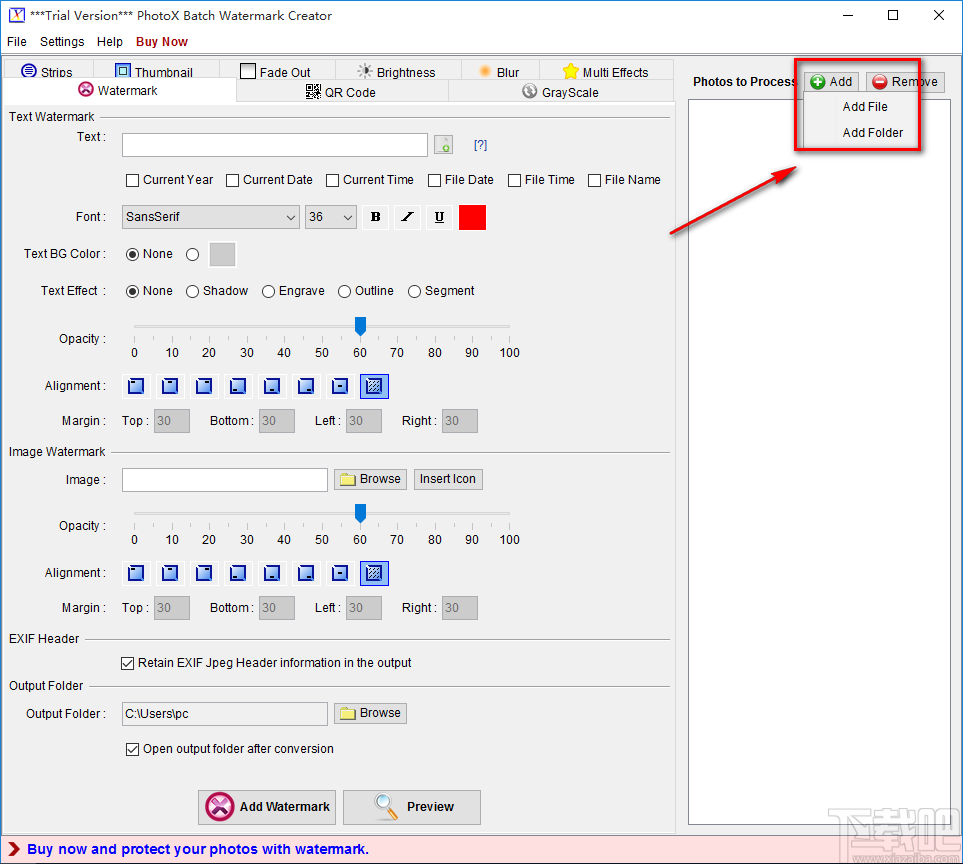Select bottom-left alignment for text watermark
This screenshot has width=963, height=864.
(238, 386)
